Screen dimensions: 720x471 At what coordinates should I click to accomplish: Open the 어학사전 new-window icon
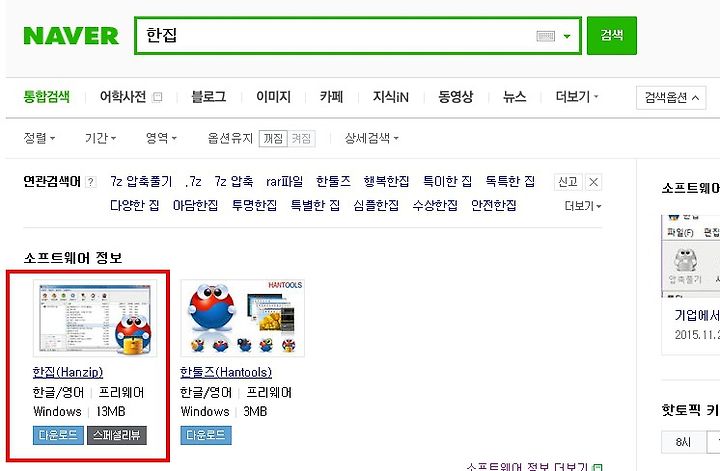pyautogui.click(x=158, y=97)
